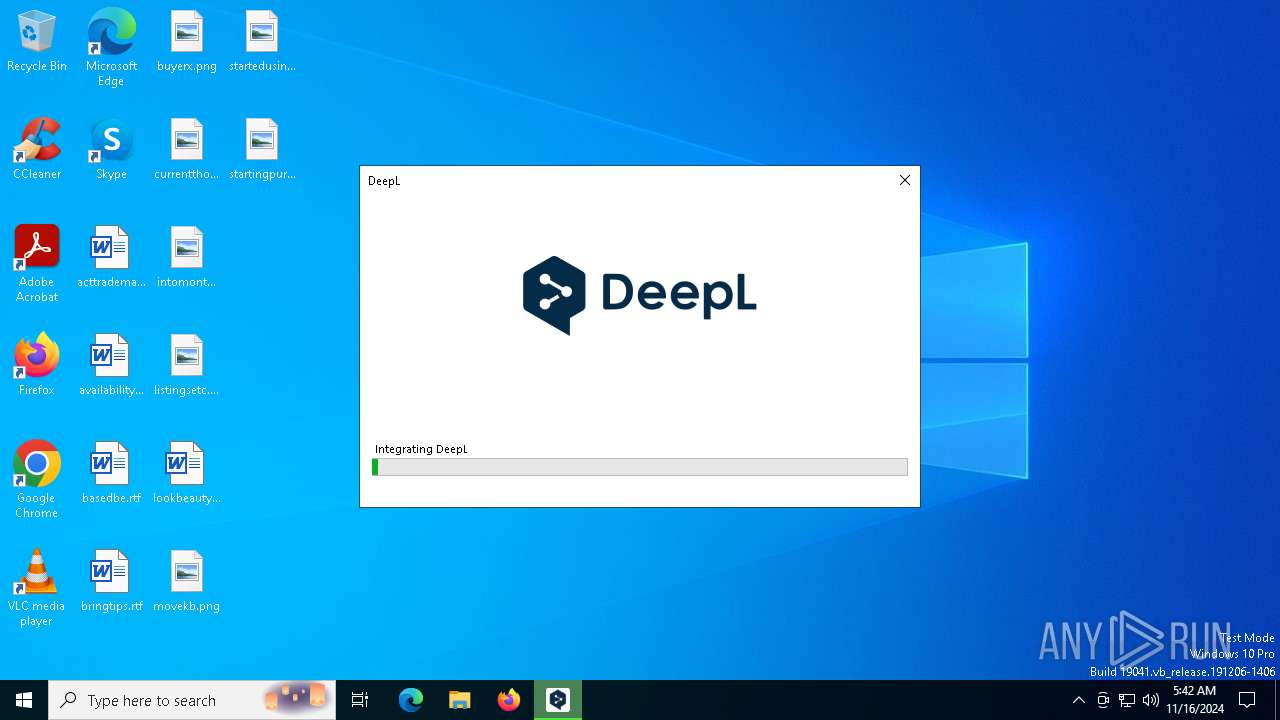Open the Action Center notifications icon
The height and width of the screenshot is (720, 1280).
point(1247,700)
